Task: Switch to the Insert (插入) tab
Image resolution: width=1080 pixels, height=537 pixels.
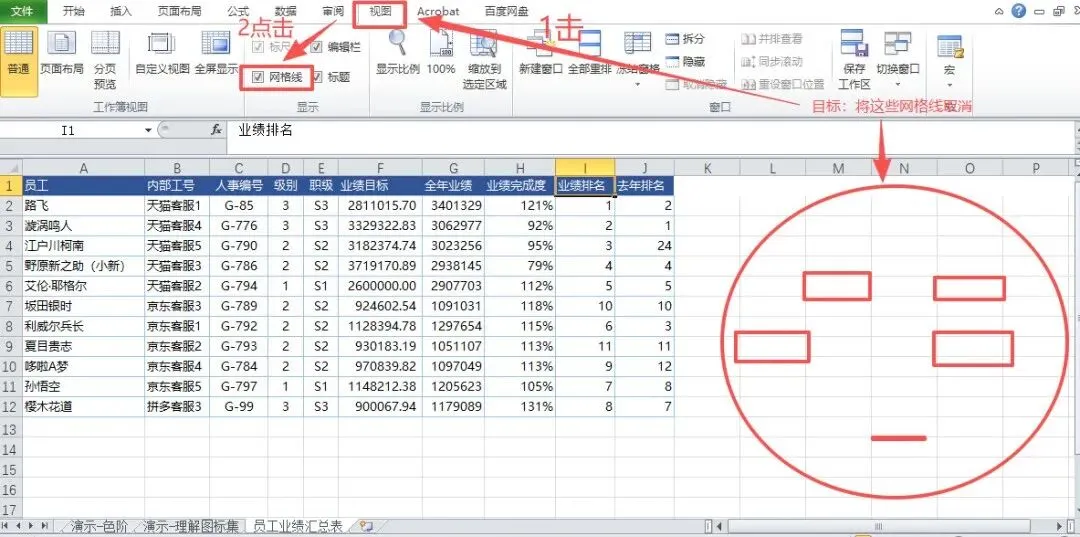Action: point(121,11)
